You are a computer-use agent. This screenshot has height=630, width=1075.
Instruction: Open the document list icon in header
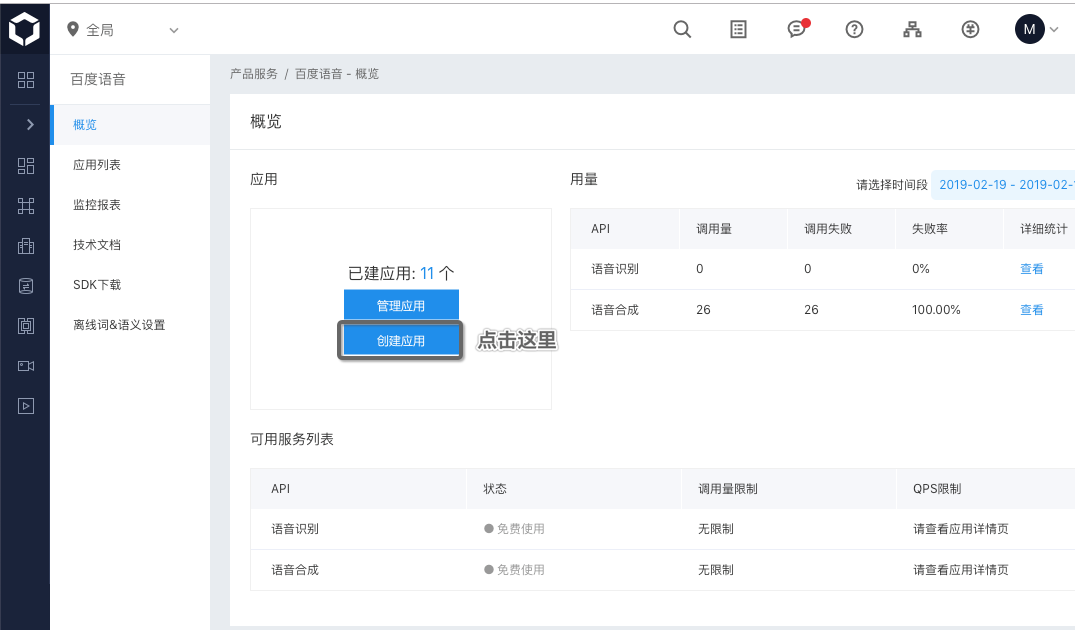point(738,29)
